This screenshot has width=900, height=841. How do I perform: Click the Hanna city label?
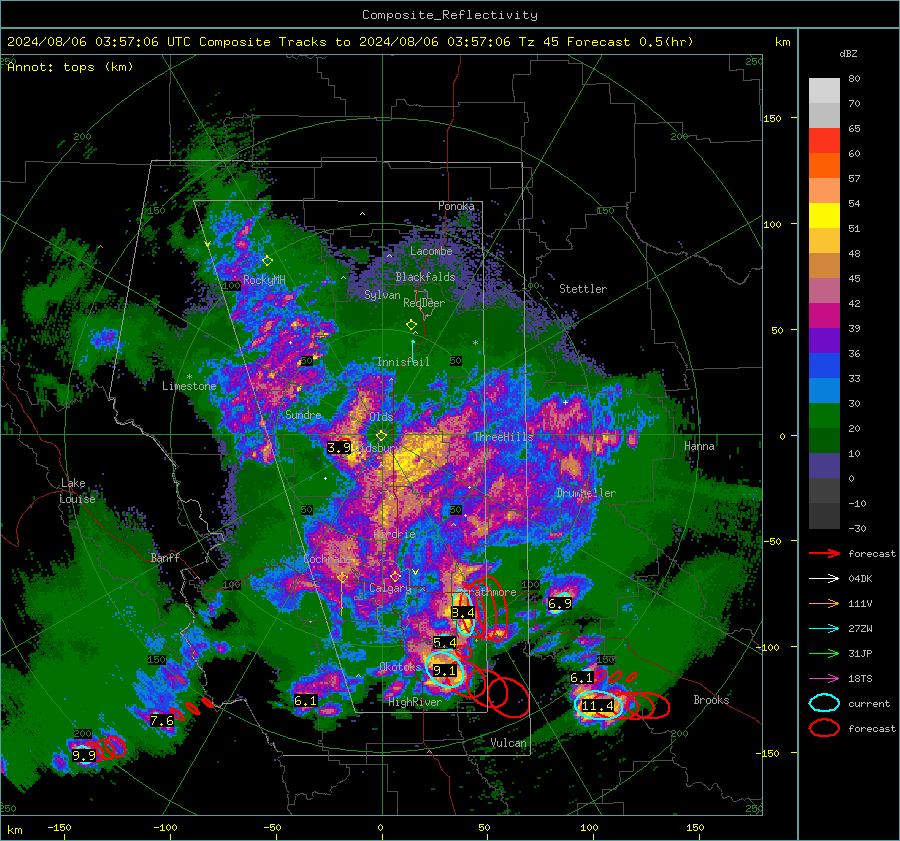pyautogui.click(x=699, y=446)
